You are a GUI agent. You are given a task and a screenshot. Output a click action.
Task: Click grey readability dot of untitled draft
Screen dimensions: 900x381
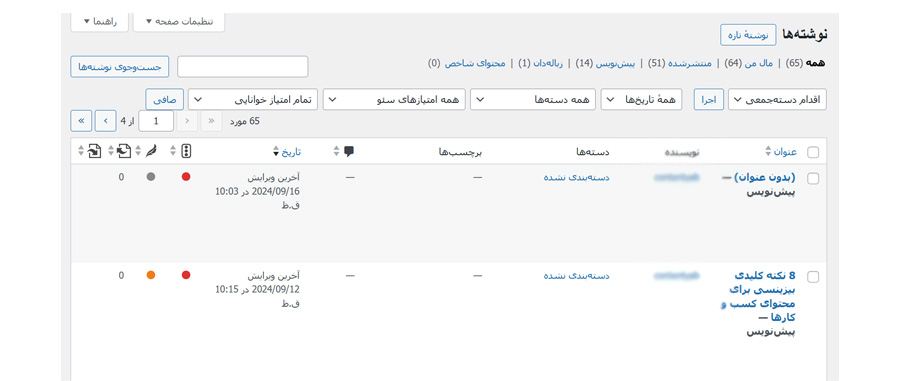coord(151,177)
